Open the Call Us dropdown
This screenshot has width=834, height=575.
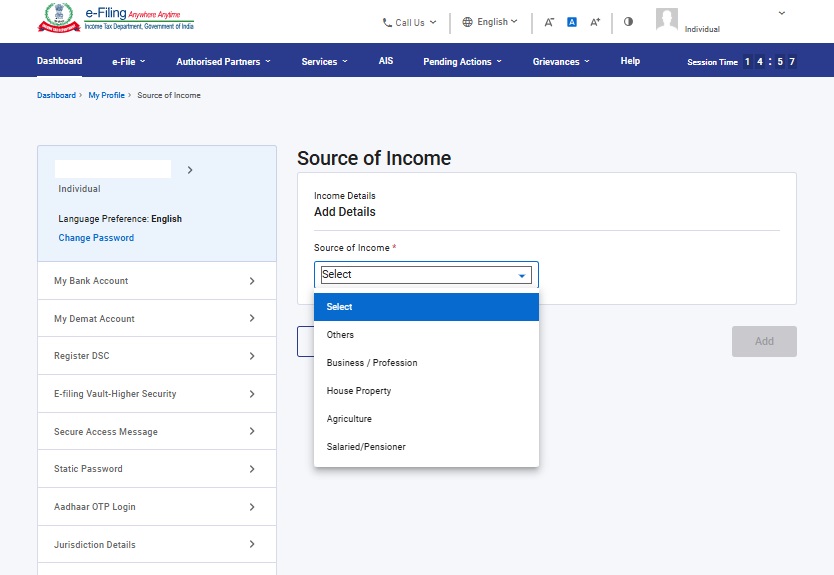pos(410,22)
